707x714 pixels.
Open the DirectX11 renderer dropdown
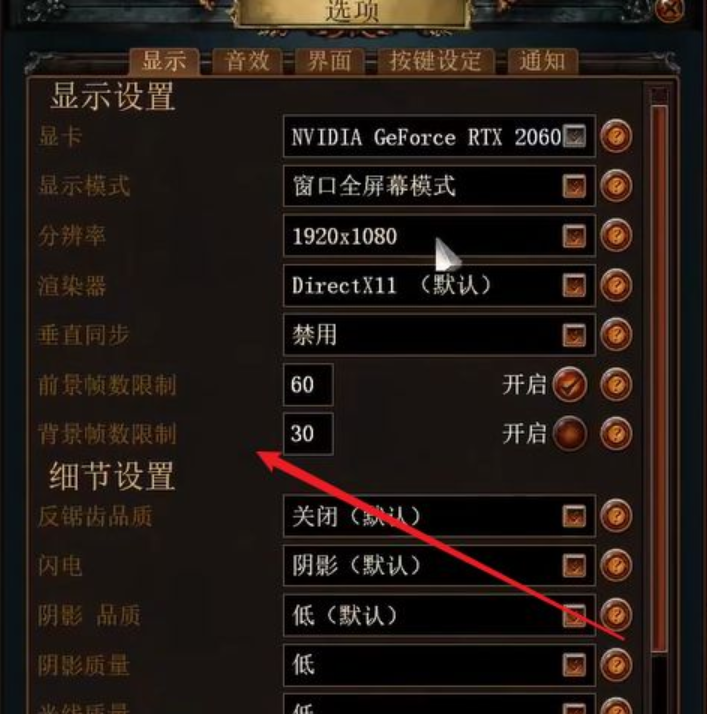pyautogui.click(x=439, y=286)
